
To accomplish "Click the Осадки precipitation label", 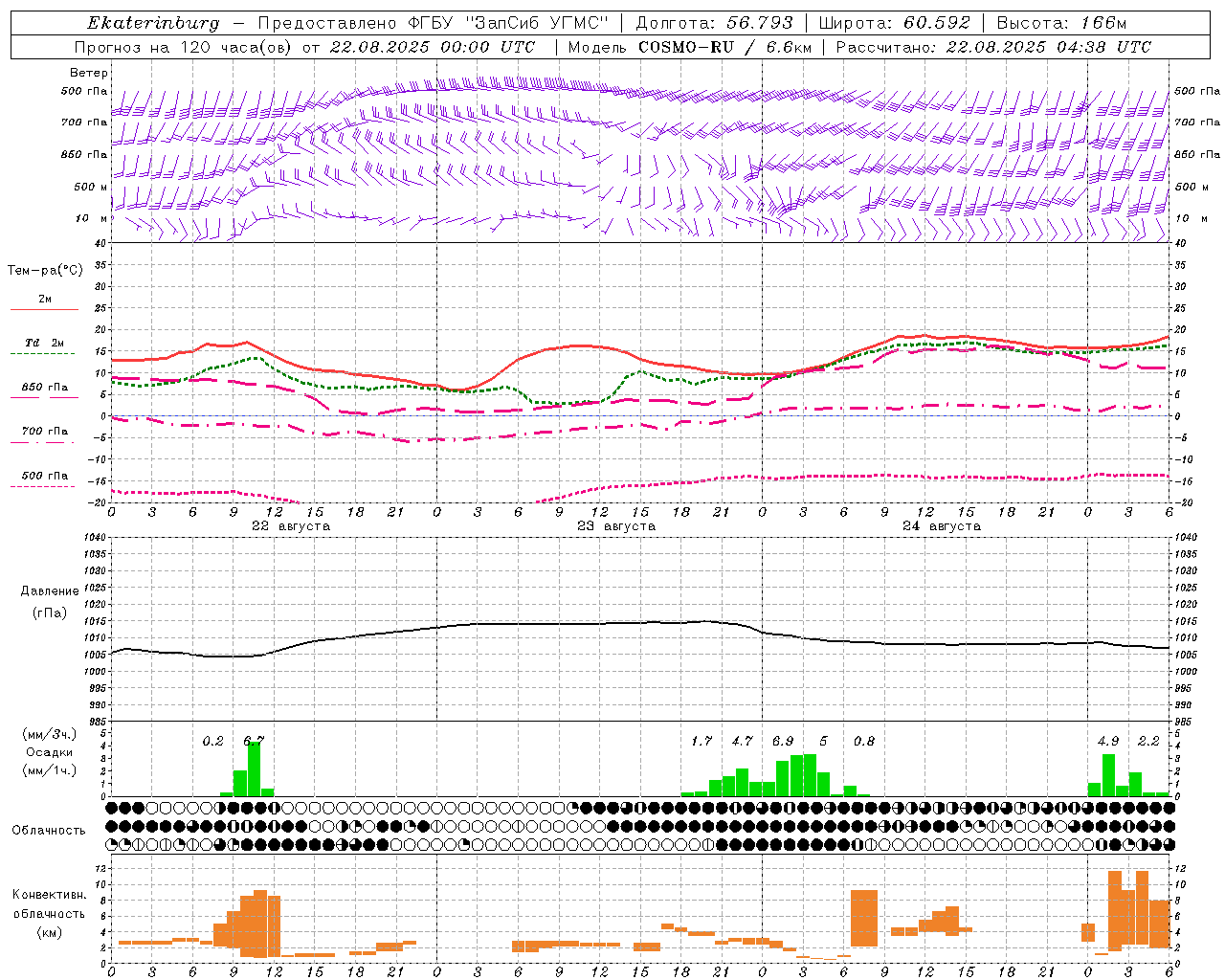I will (49, 752).
